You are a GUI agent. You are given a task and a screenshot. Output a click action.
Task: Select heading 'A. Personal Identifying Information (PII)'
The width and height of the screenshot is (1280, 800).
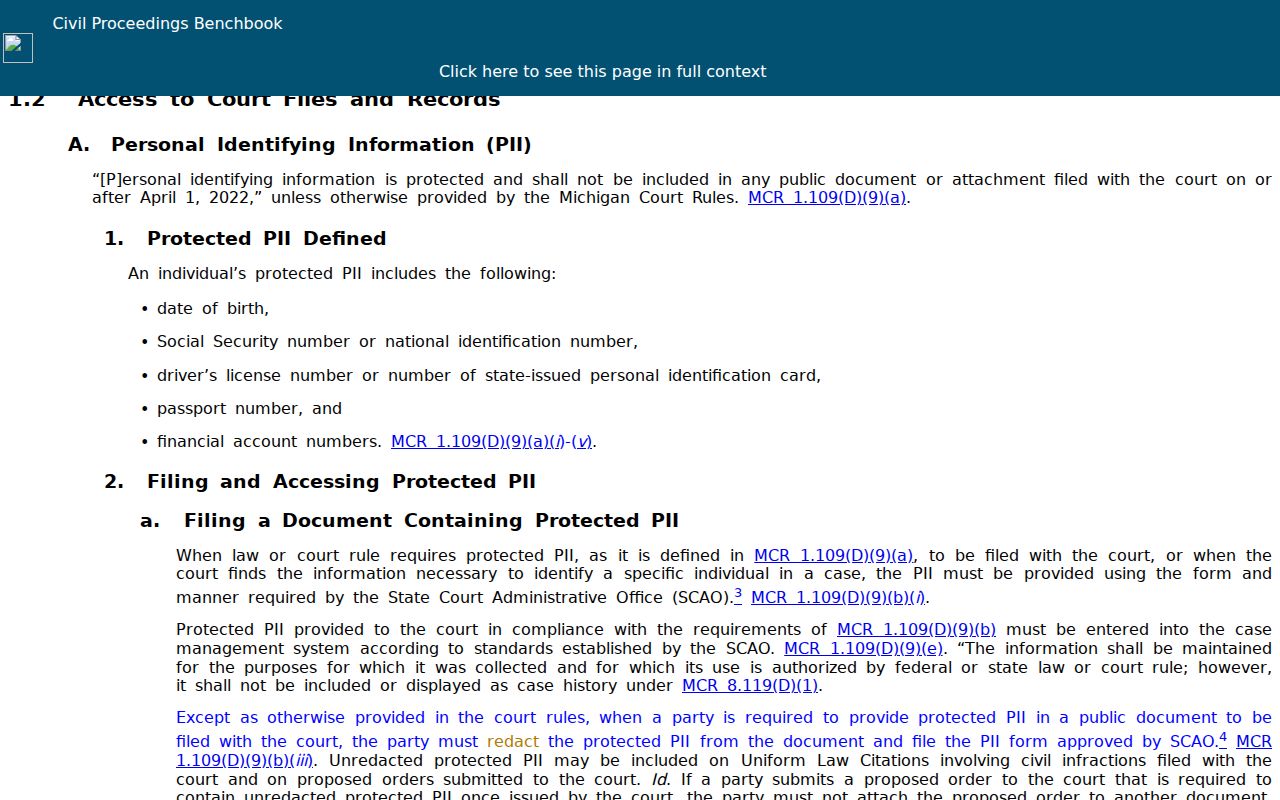pos(300,145)
